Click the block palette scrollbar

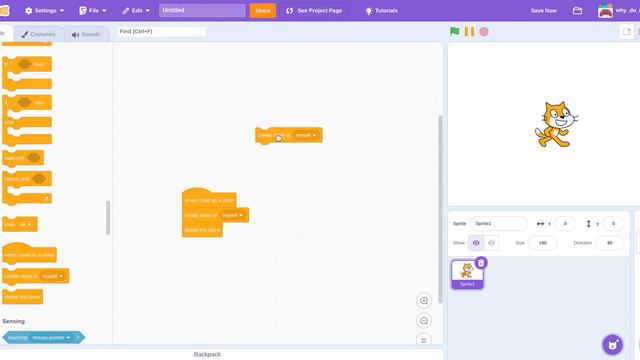108,218
